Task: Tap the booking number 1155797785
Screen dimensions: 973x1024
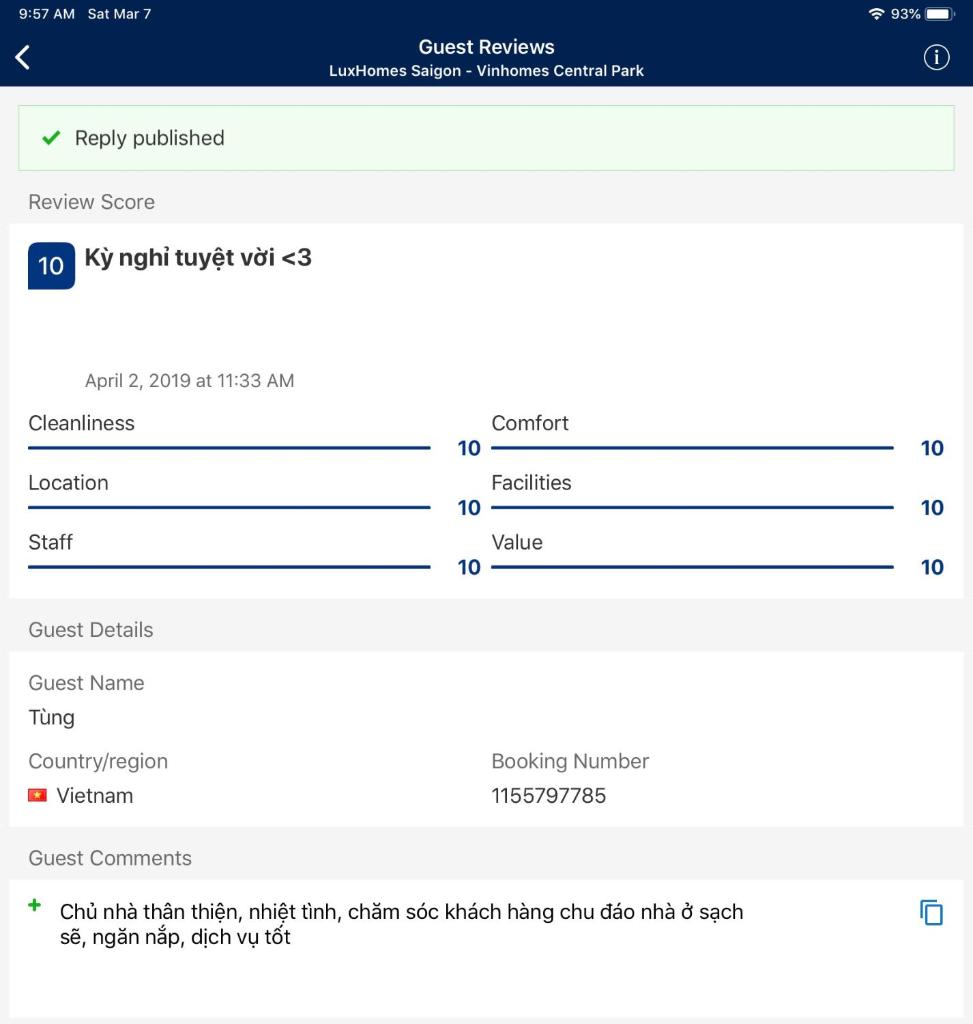Action: coord(549,795)
